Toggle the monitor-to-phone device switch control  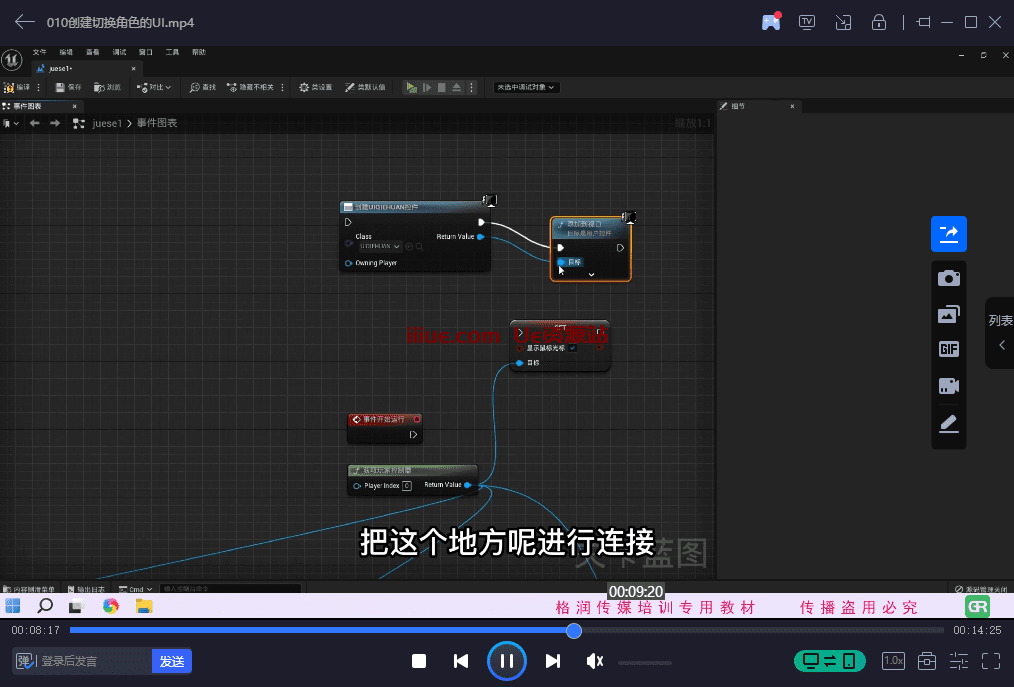(x=829, y=660)
